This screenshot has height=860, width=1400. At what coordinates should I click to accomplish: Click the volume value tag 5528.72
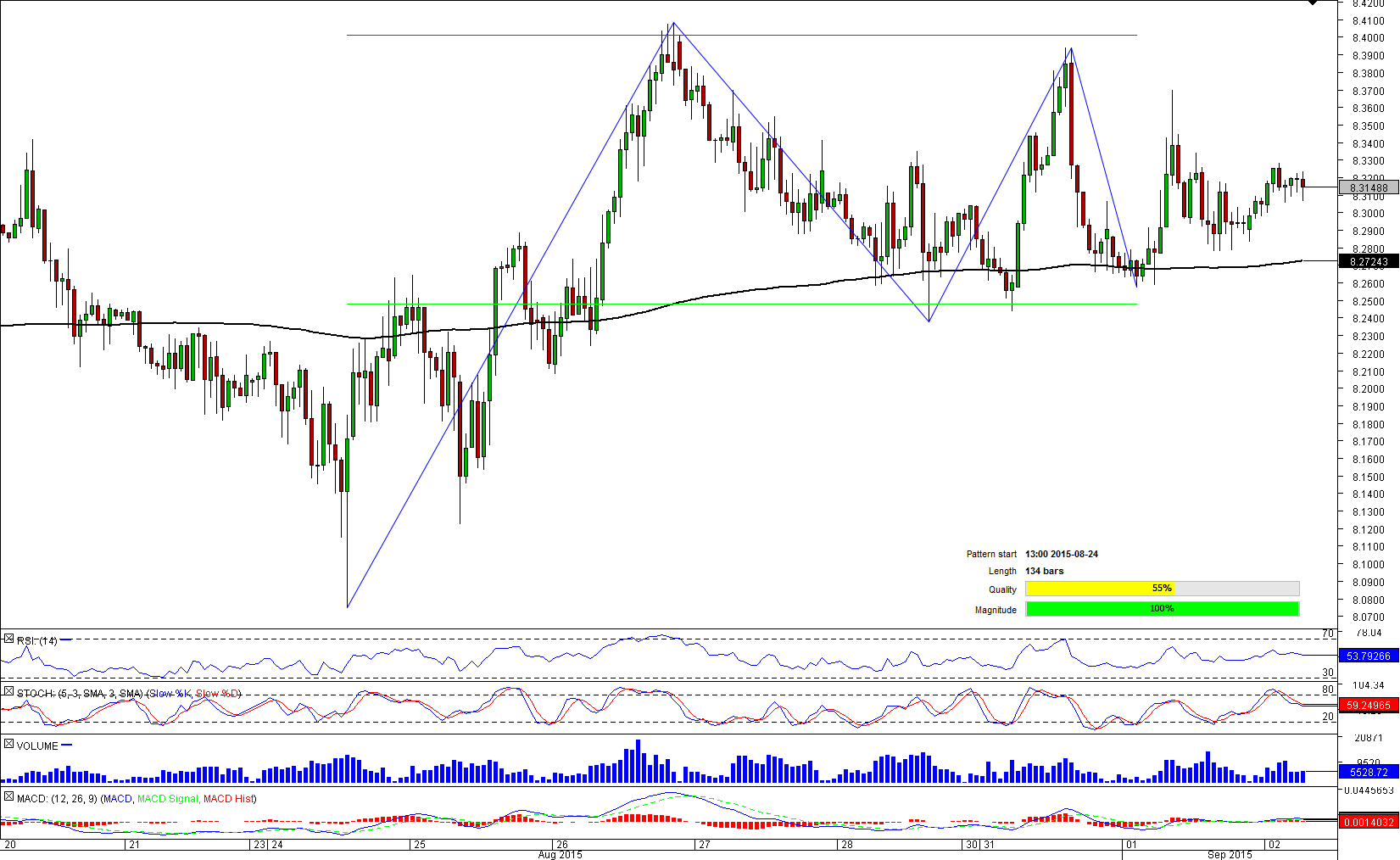pos(1368,772)
